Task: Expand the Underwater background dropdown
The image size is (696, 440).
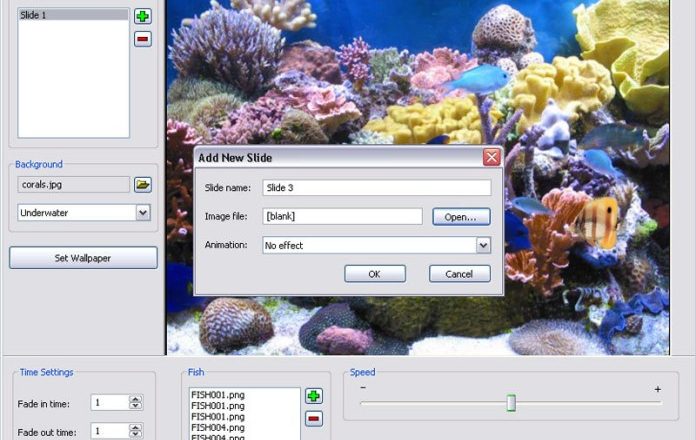Action: pos(142,212)
